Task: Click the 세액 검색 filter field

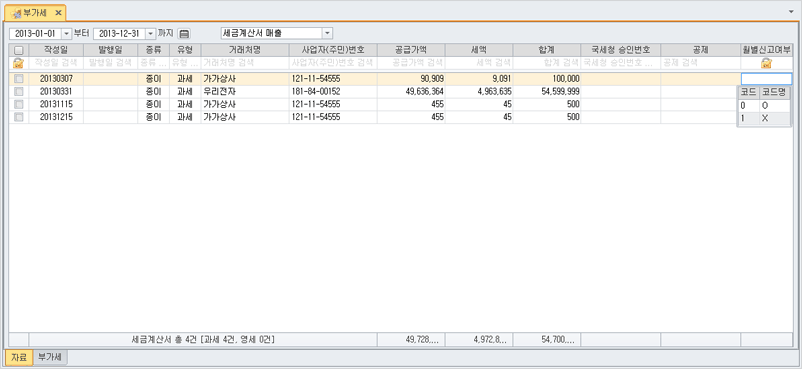Action: coord(479,63)
